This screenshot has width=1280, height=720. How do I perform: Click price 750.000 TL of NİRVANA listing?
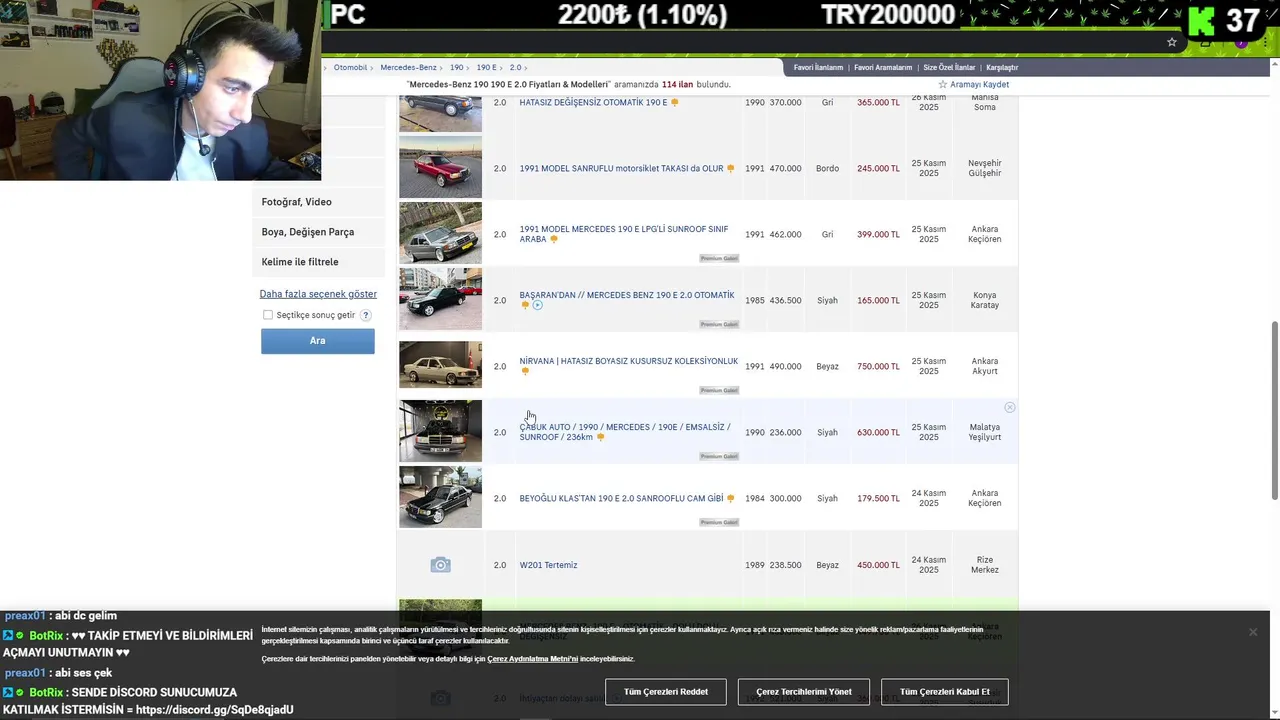point(878,366)
